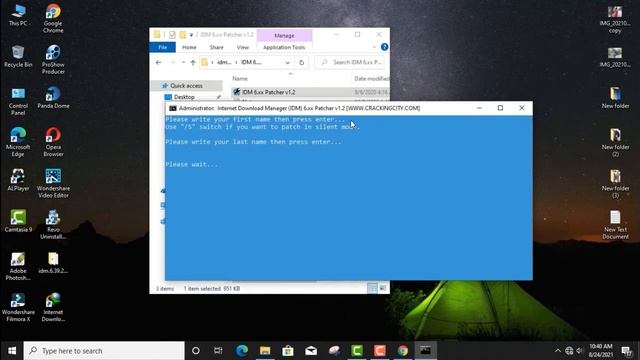Open This PC desktop icon
The image size is (640, 360).
[18, 15]
